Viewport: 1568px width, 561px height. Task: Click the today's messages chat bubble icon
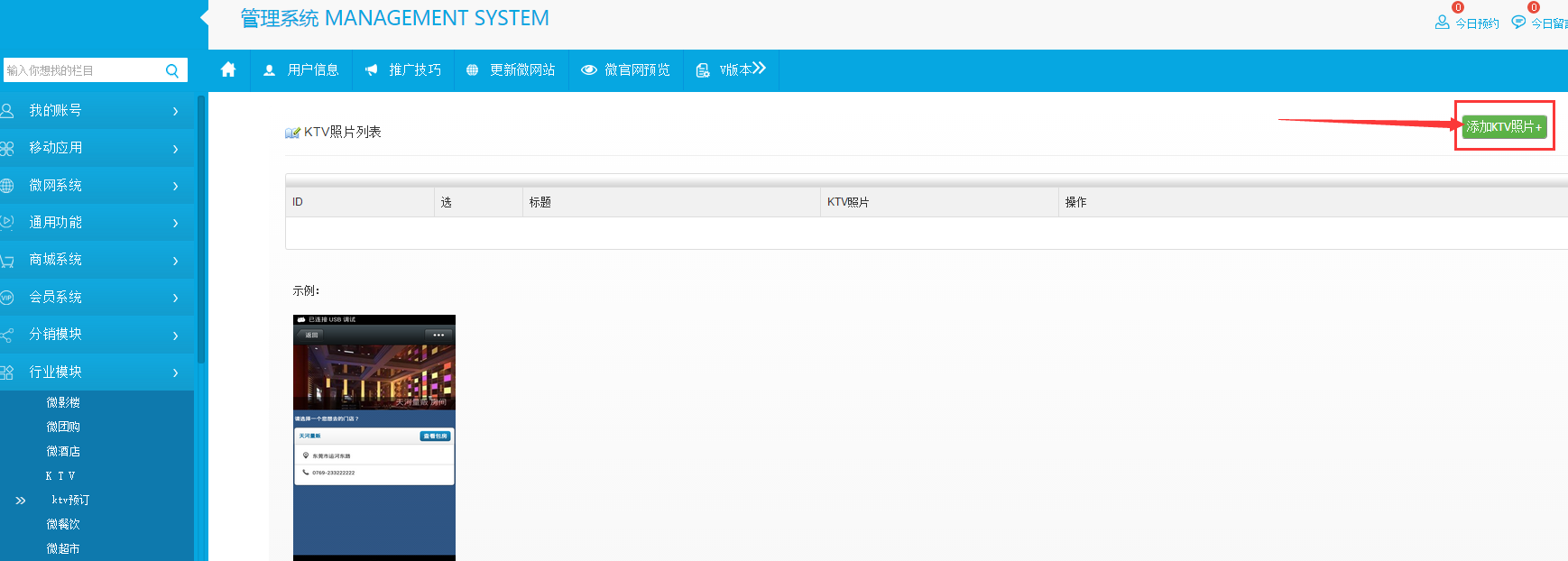tap(1518, 23)
